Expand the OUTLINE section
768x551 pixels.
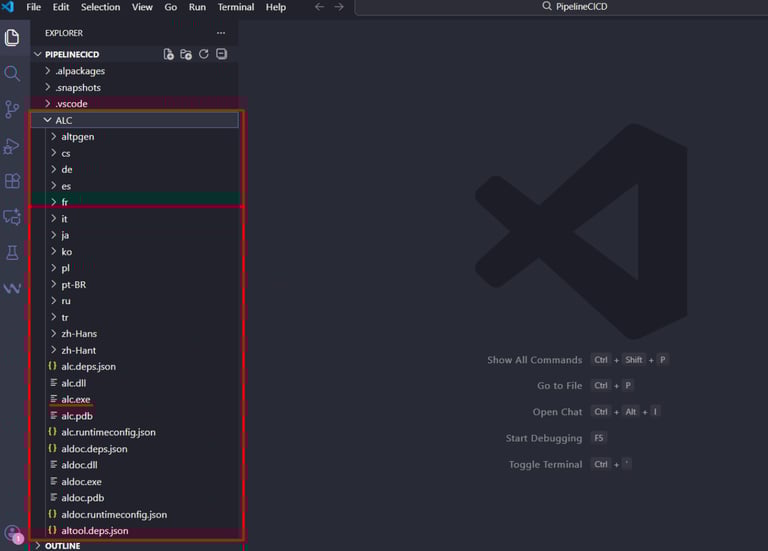135,546
